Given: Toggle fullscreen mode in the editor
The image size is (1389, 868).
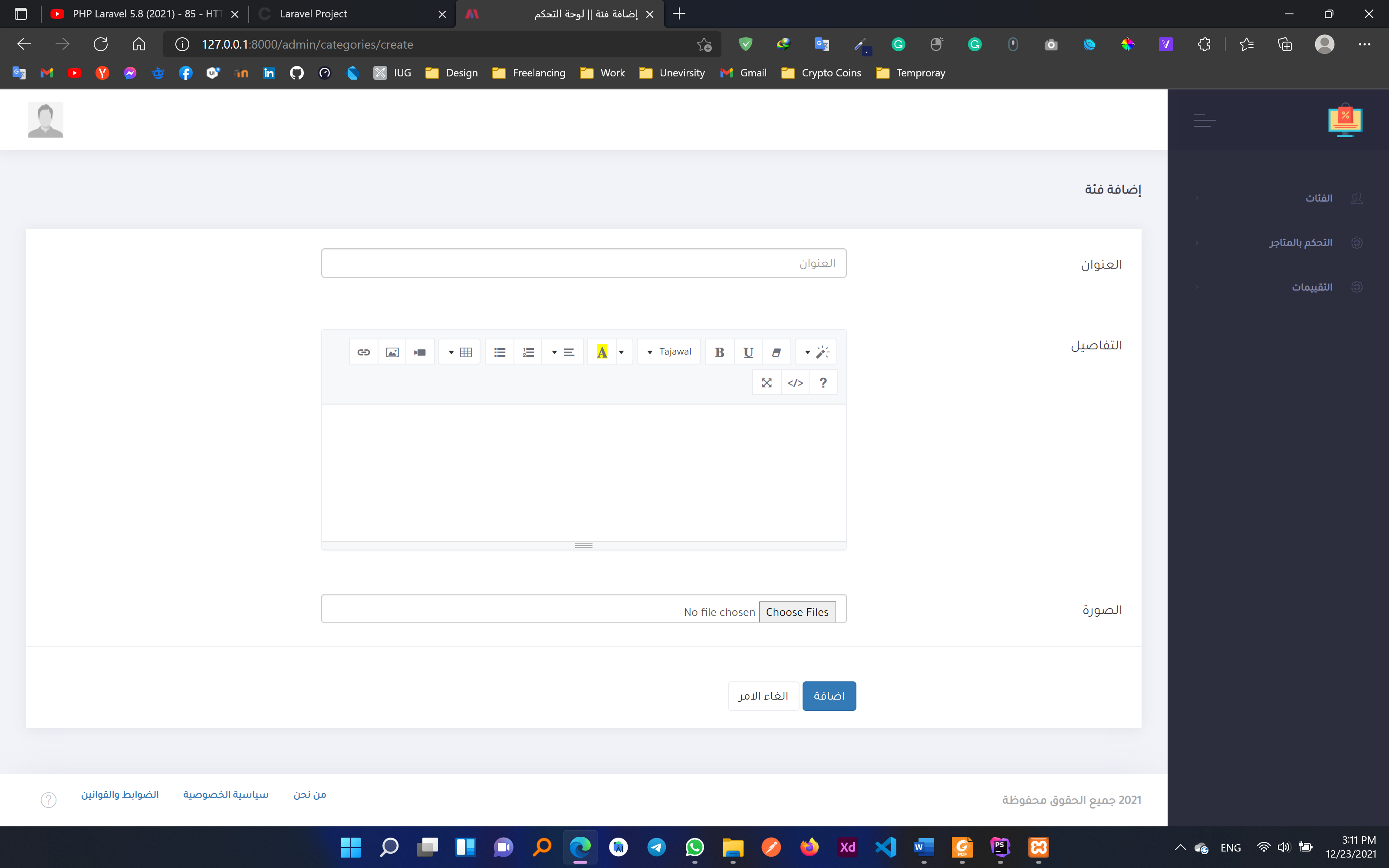Looking at the screenshot, I should (x=767, y=382).
